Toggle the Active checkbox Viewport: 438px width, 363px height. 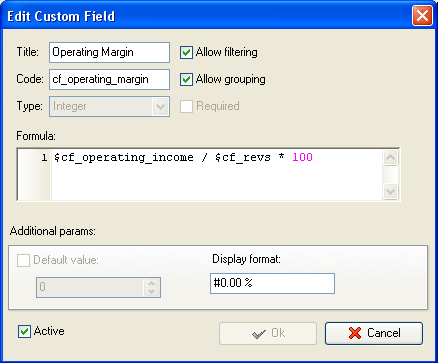(x=24, y=331)
